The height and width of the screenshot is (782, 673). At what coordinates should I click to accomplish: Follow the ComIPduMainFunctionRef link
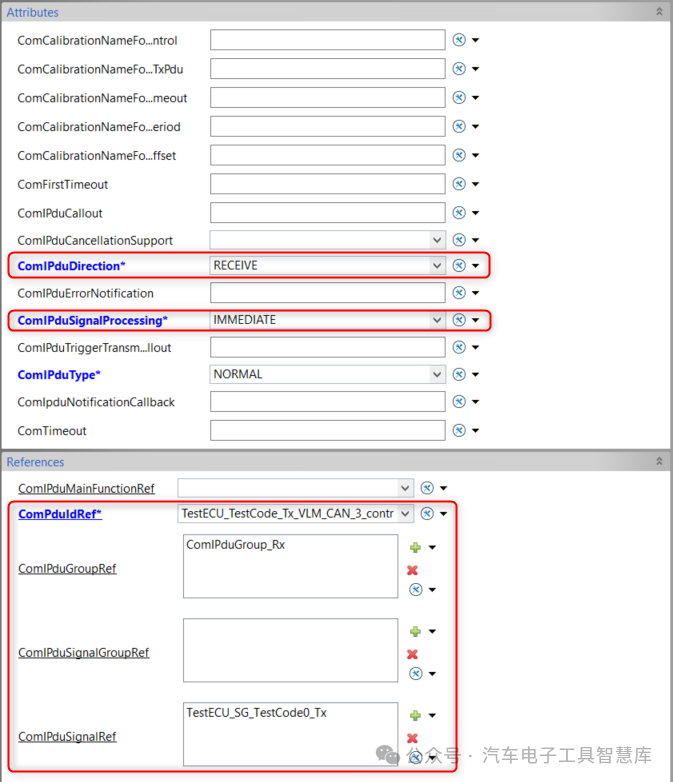tap(86, 488)
